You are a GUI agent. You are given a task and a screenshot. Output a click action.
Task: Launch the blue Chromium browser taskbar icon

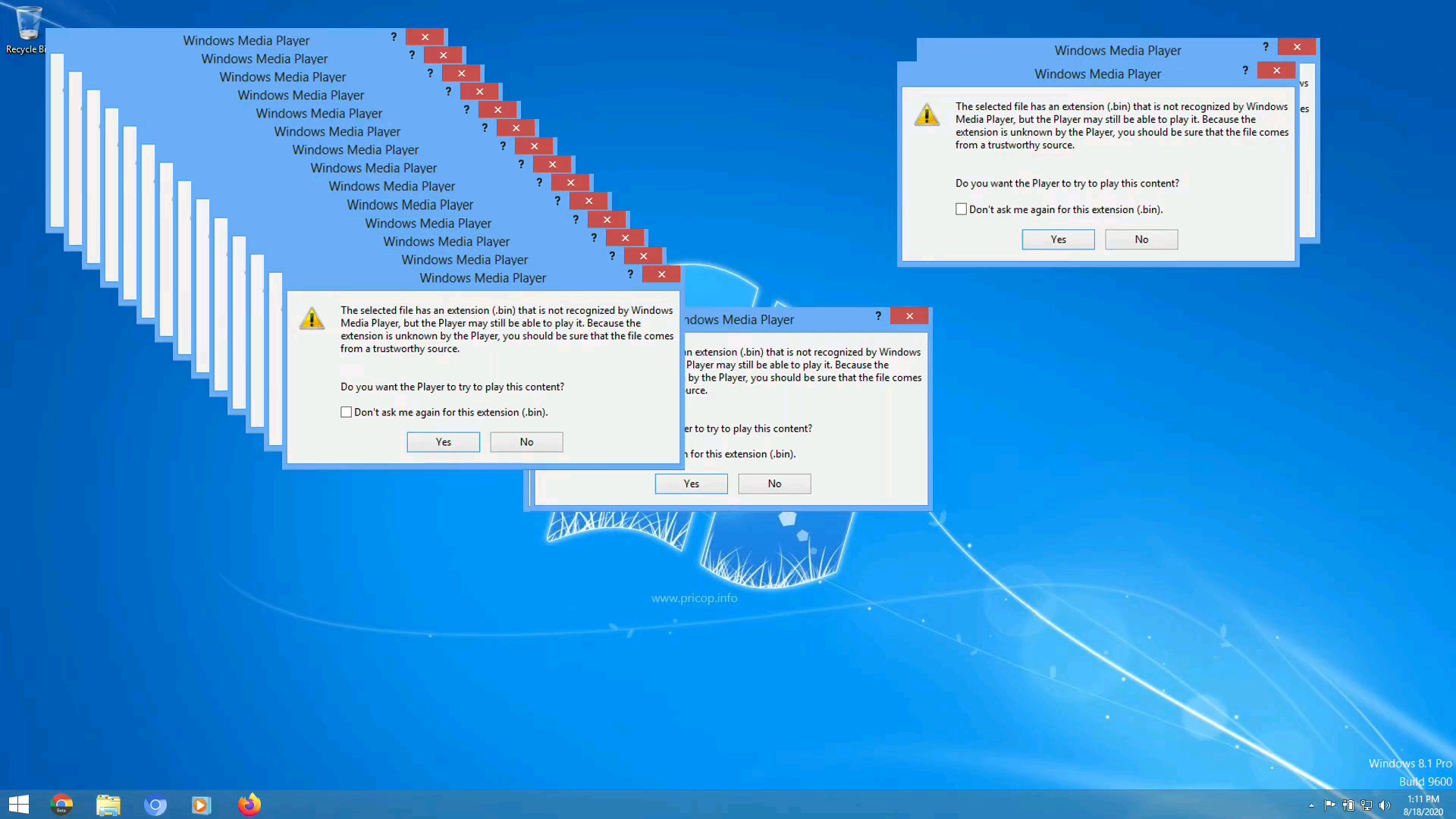[155, 805]
